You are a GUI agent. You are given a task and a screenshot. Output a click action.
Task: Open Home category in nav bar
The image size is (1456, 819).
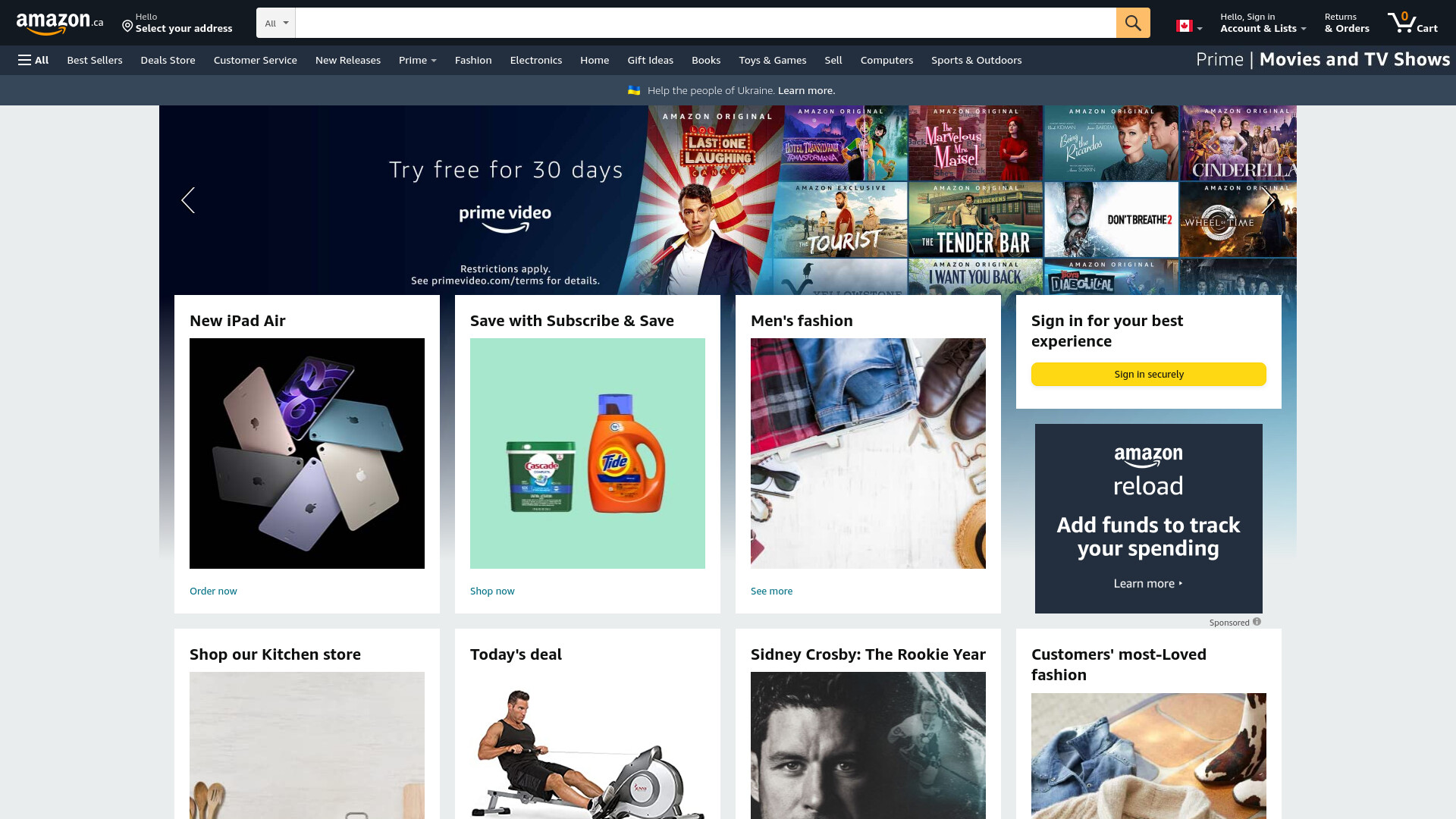tap(595, 60)
